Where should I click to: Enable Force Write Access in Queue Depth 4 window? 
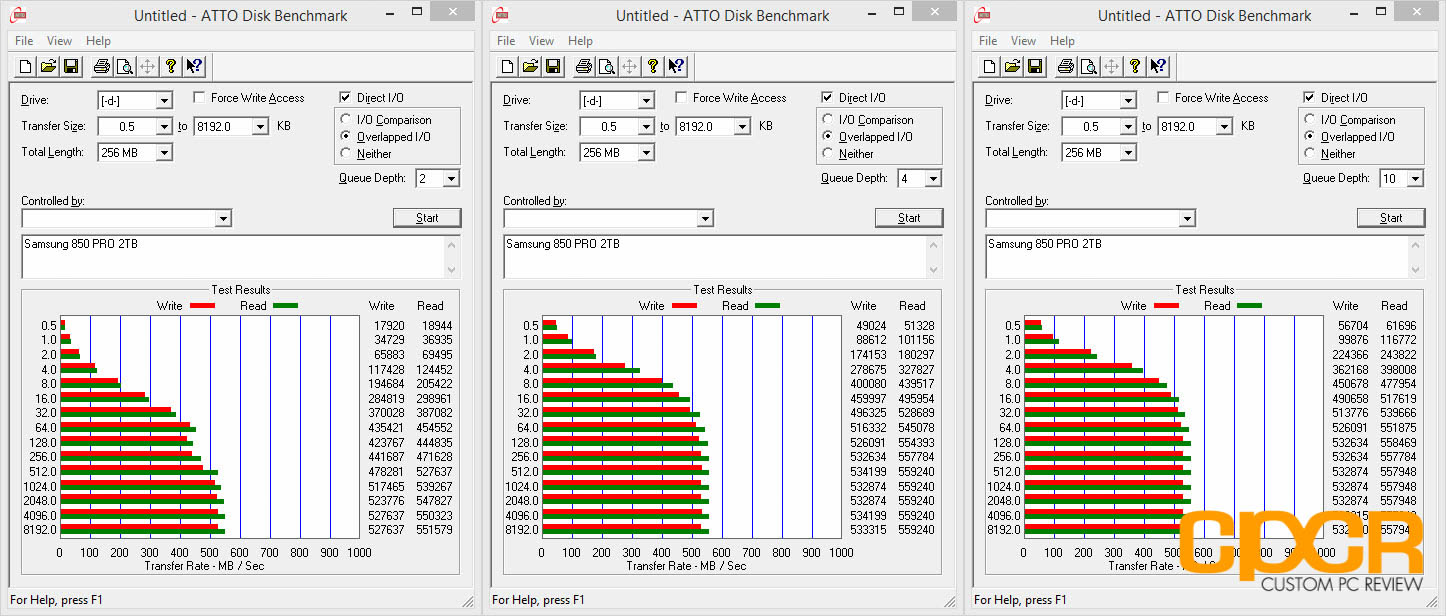tap(681, 98)
